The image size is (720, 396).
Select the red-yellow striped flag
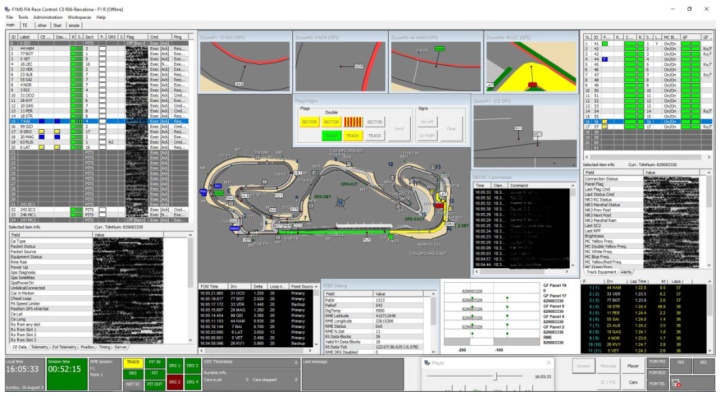tap(353, 122)
